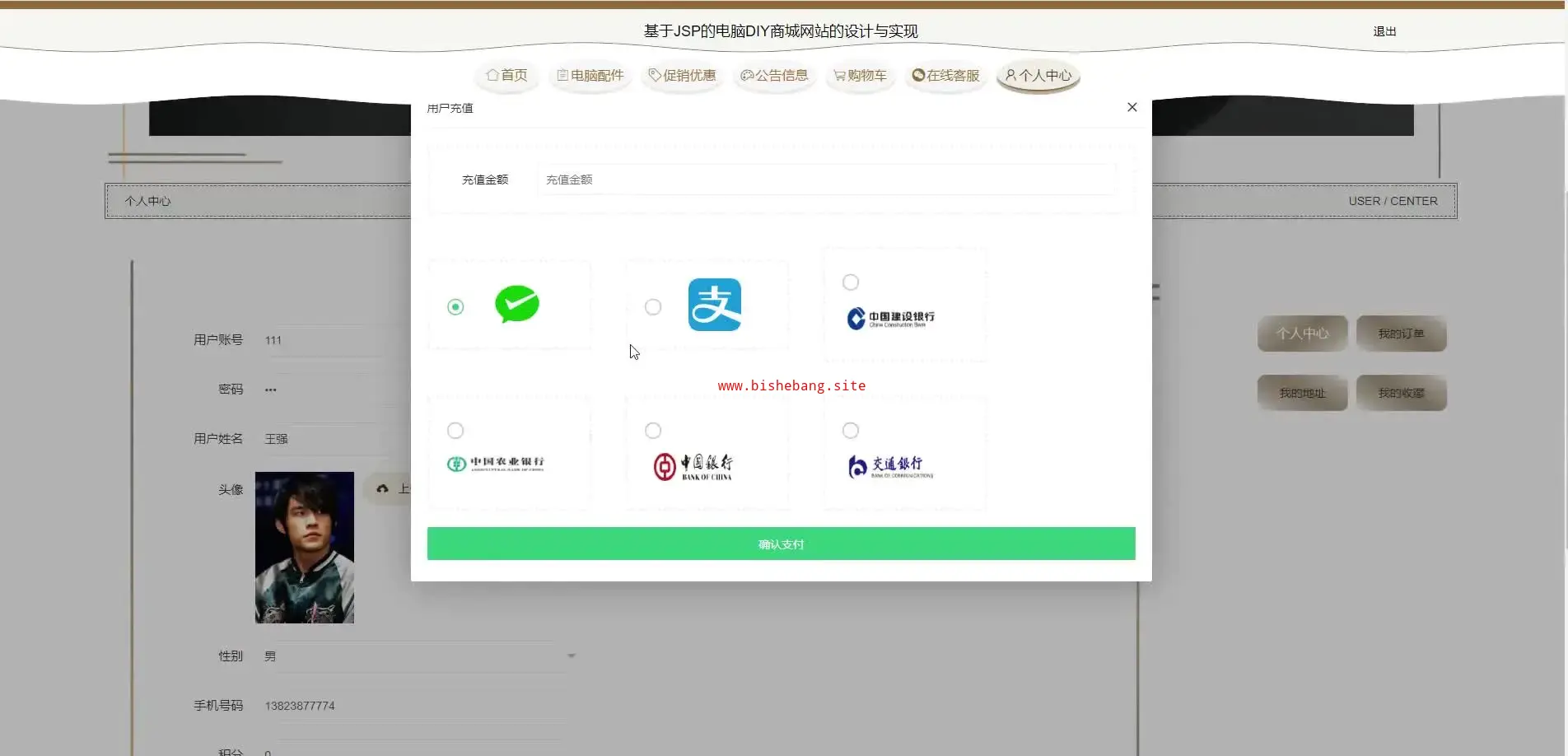Click the page title text at top
Viewport: 1568px width, 756px height.
(781, 31)
